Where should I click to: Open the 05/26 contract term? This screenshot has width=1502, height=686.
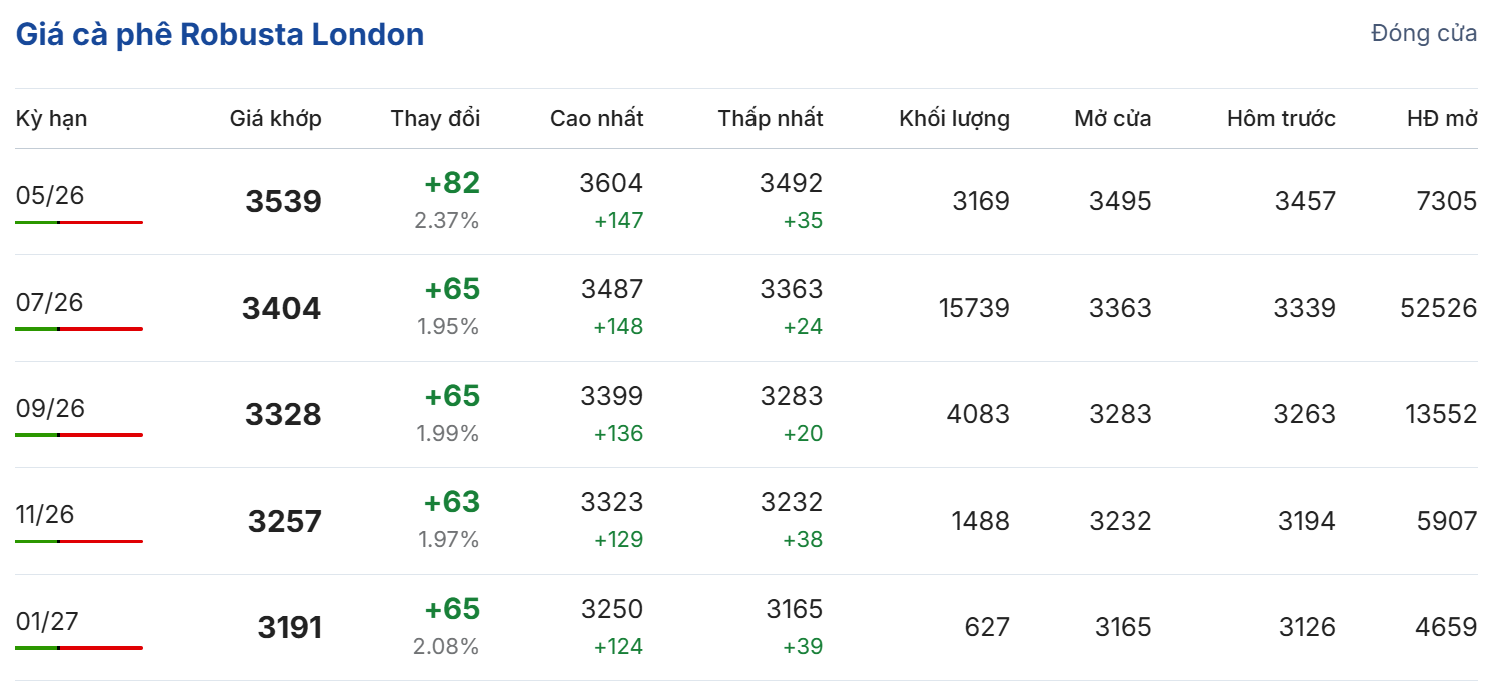point(50,196)
